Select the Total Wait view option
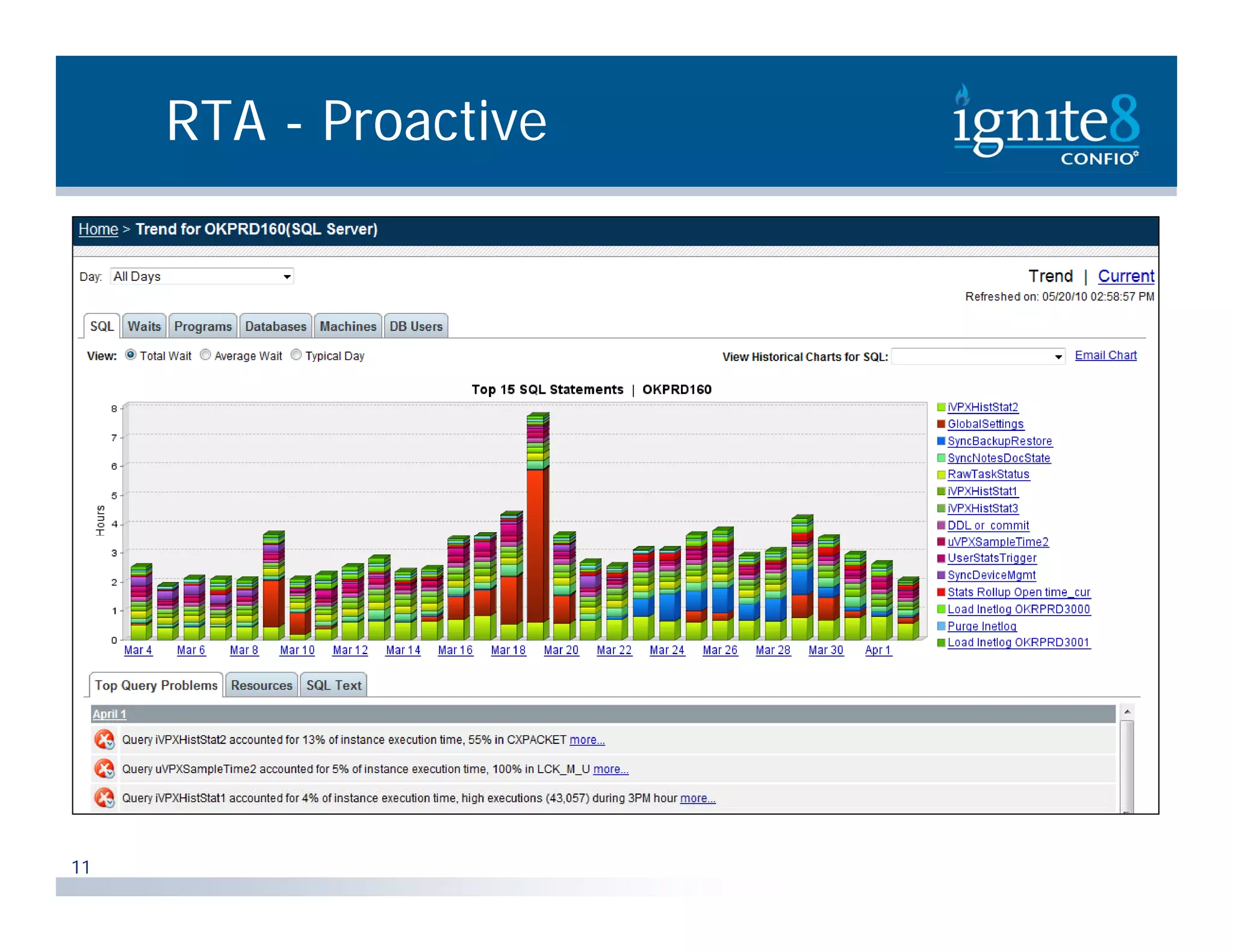1233x952 pixels. 131,355
